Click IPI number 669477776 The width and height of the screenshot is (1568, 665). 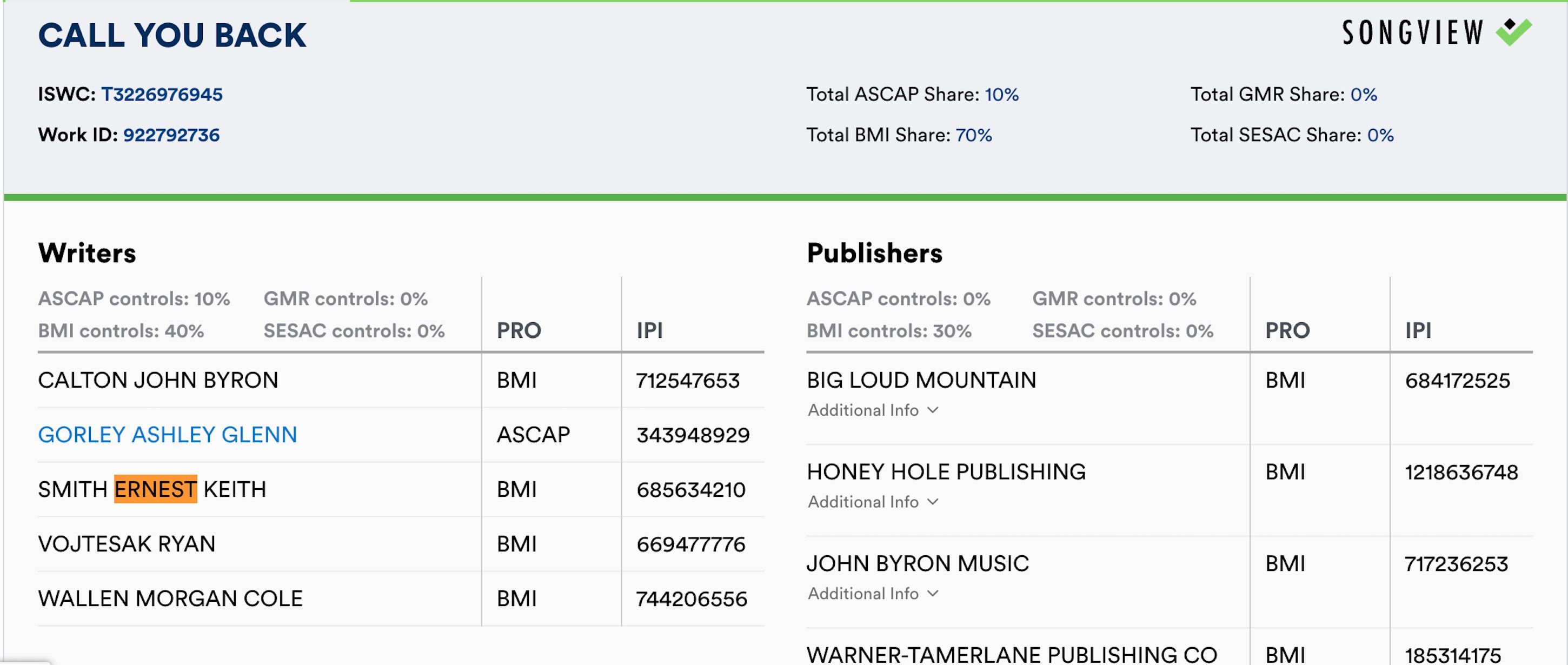coord(691,544)
